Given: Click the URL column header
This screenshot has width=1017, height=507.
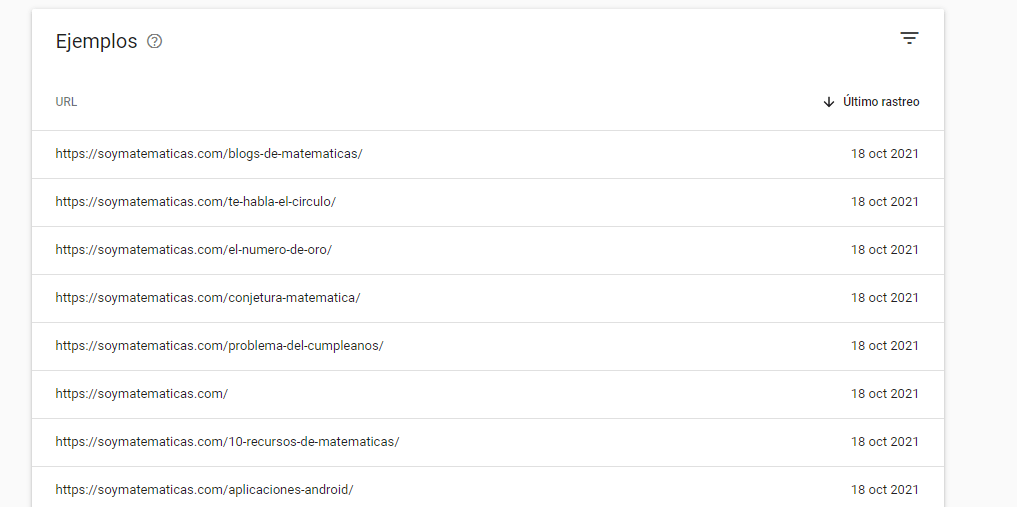Looking at the screenshot, I should 66,102.
